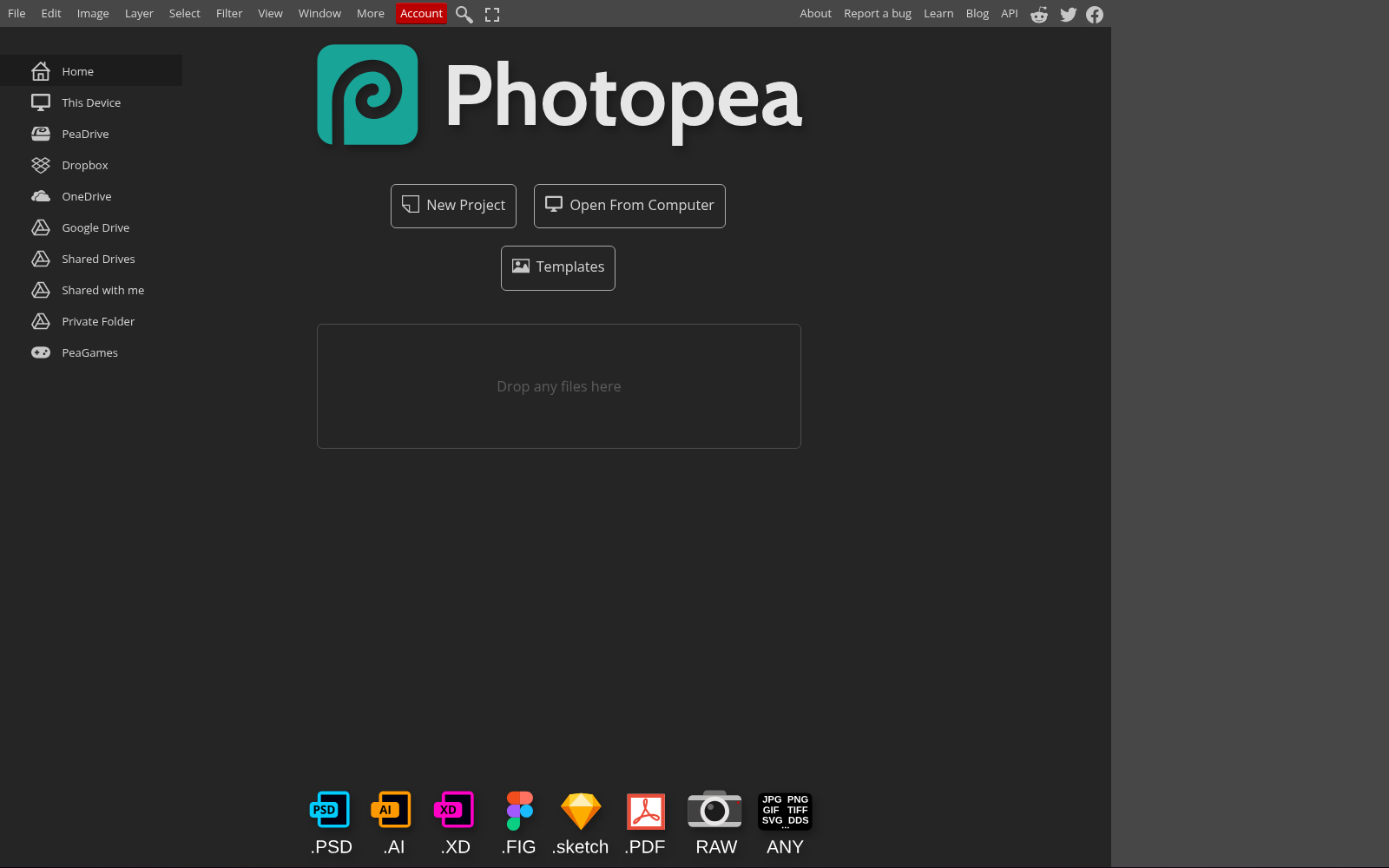The image size is (1389, 868).
Task: Expand the More menu
Action: pos(370,14)
